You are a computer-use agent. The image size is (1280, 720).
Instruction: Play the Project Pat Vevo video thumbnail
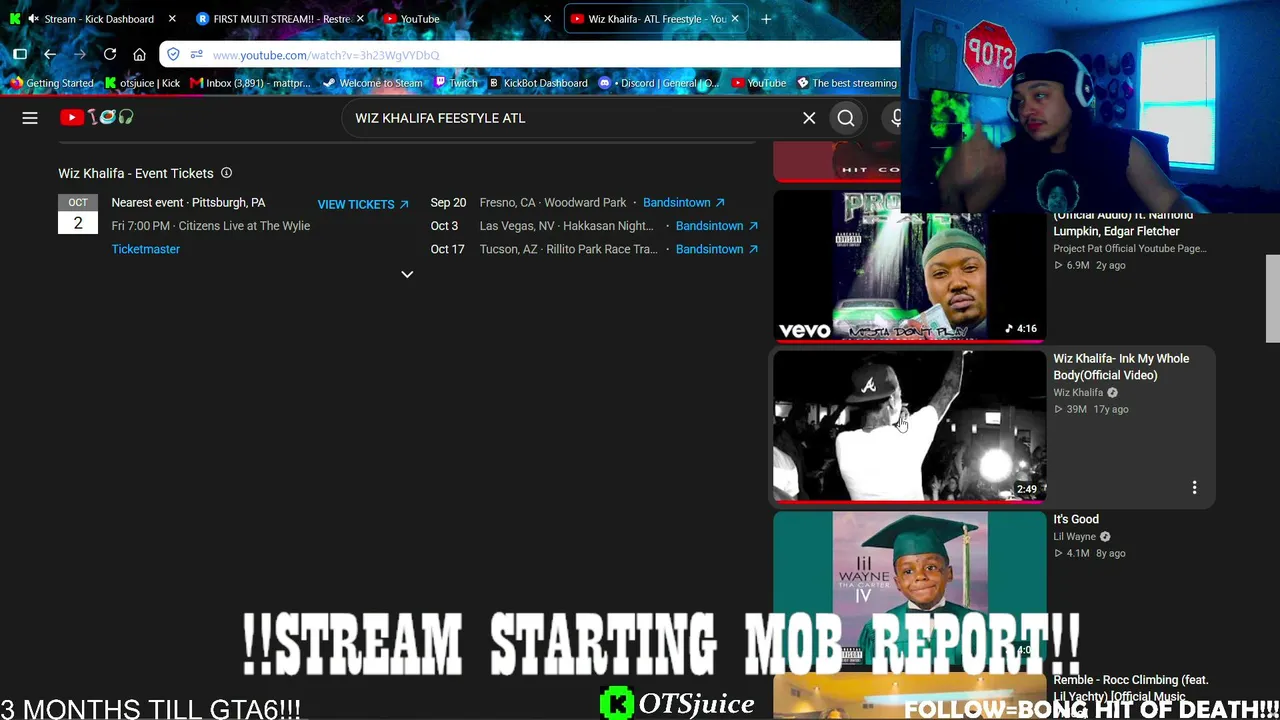click(x=909, y=266)
